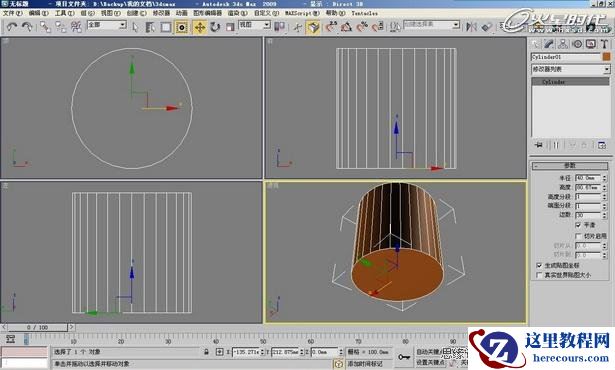Open the MAXScript menu
Screen dimensions: 615x370
pos(302,13)
